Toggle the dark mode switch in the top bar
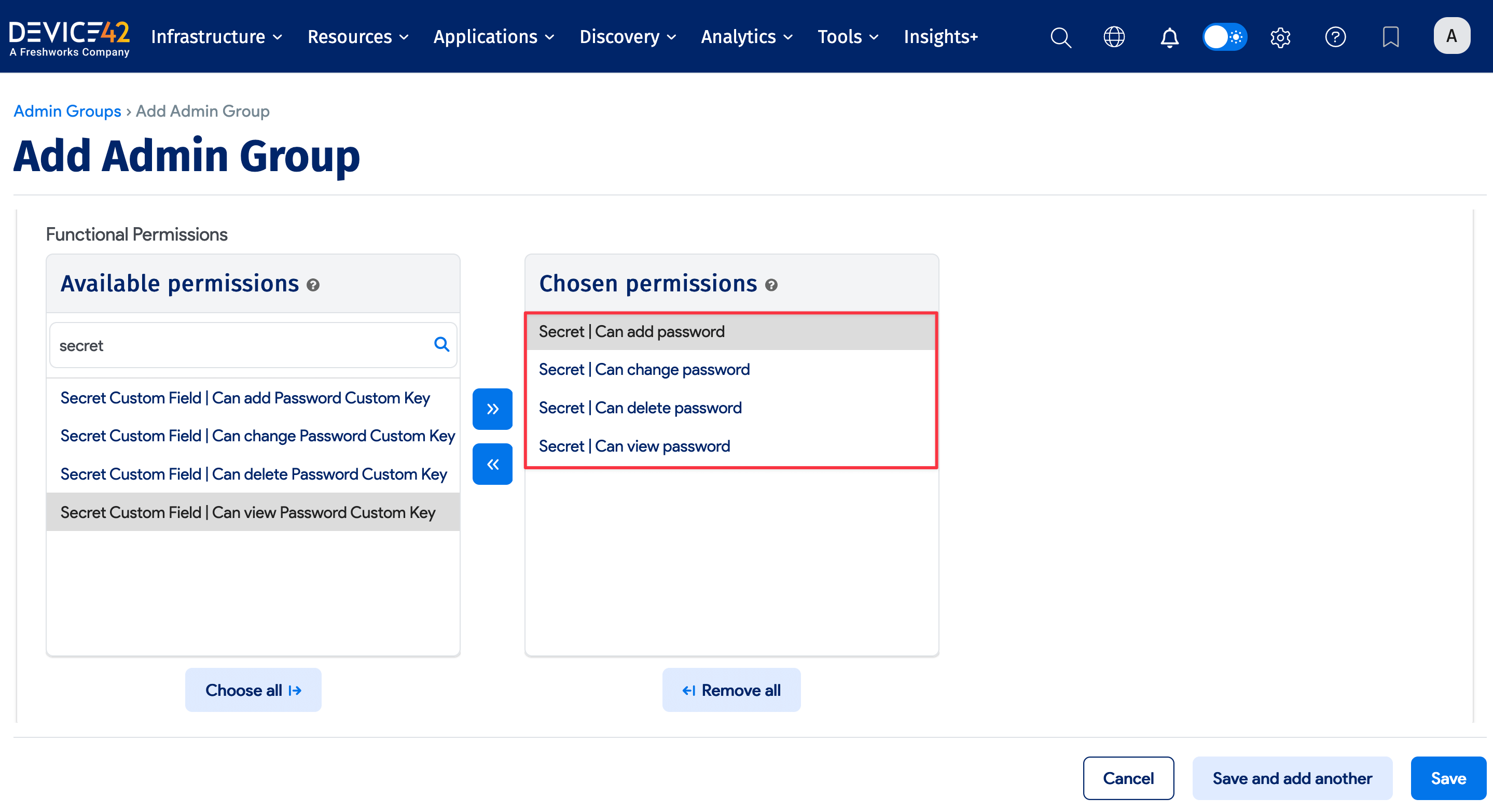1493x812 pixels. (1224, 36)
